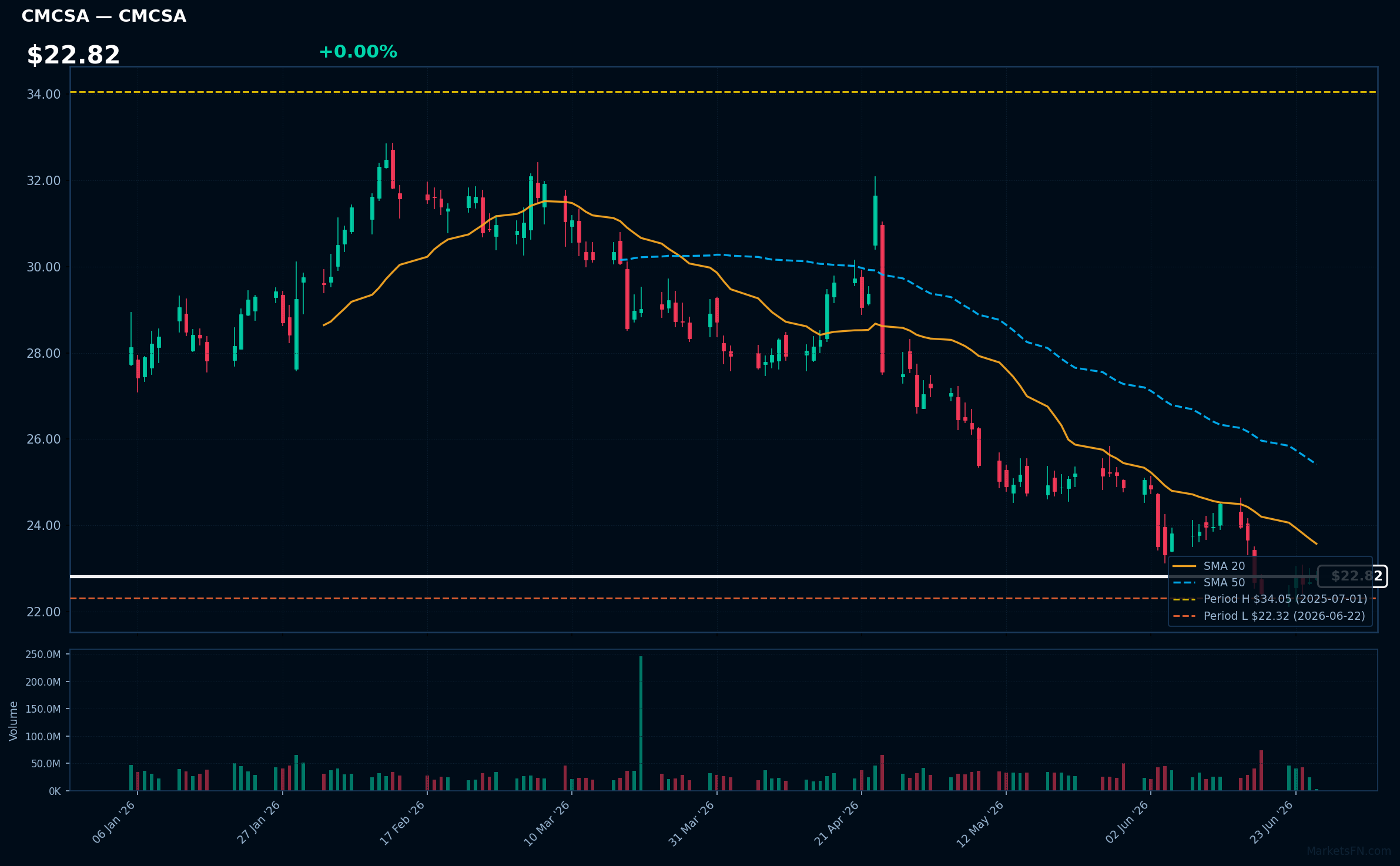The image size is (1400, 866).
Task: Click the 100.0M volume axis label
Action: [x=43, y=736]
